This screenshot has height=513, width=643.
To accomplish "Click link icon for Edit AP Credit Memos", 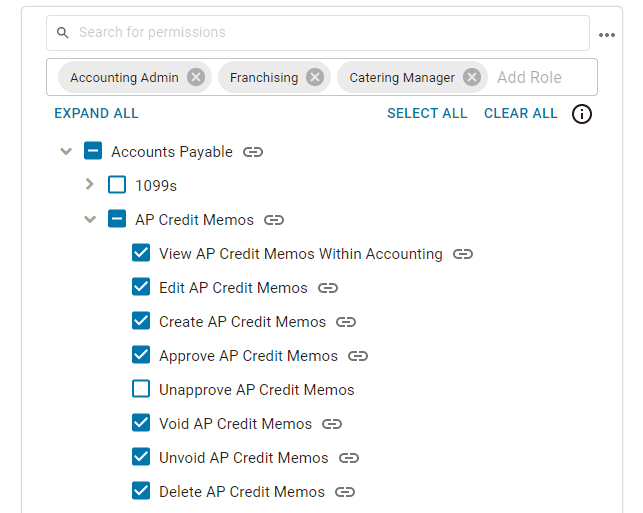I will pos(328,288).
